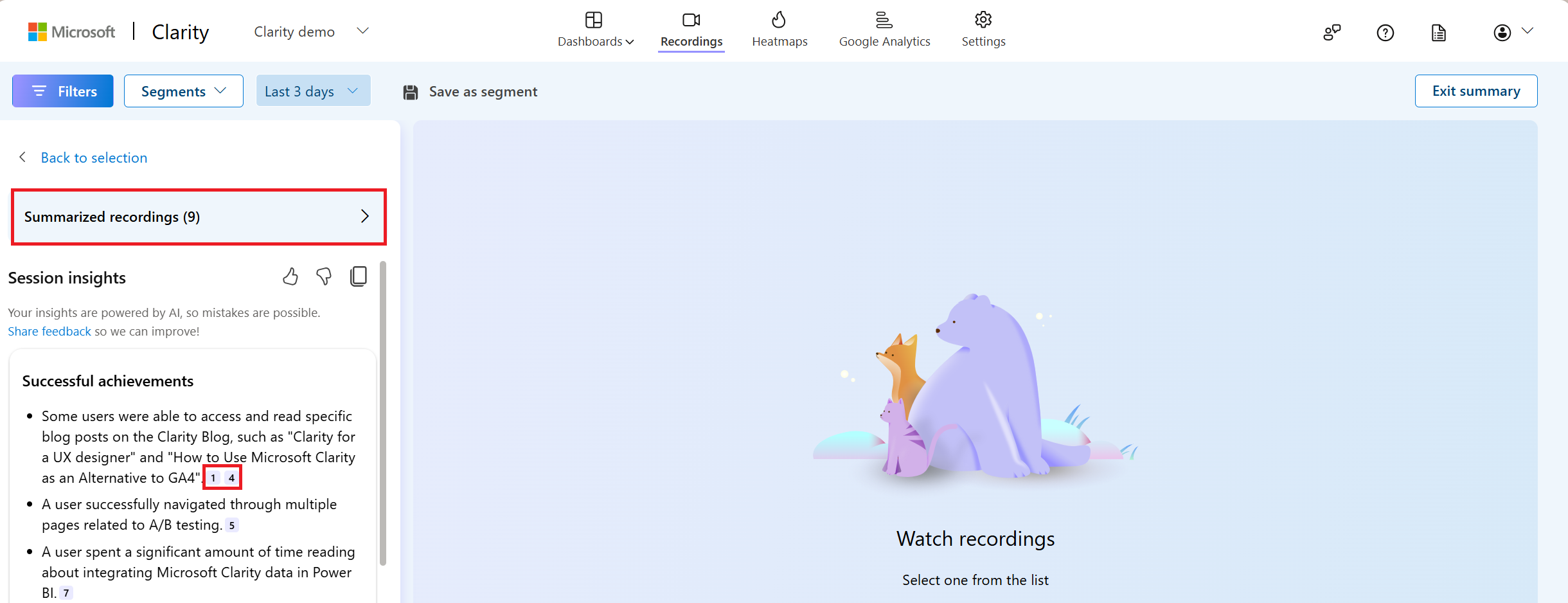The width and height of the screenshot is (1568, 603).
Task: Open the Segments dropdown
Action: pos(184,91)
